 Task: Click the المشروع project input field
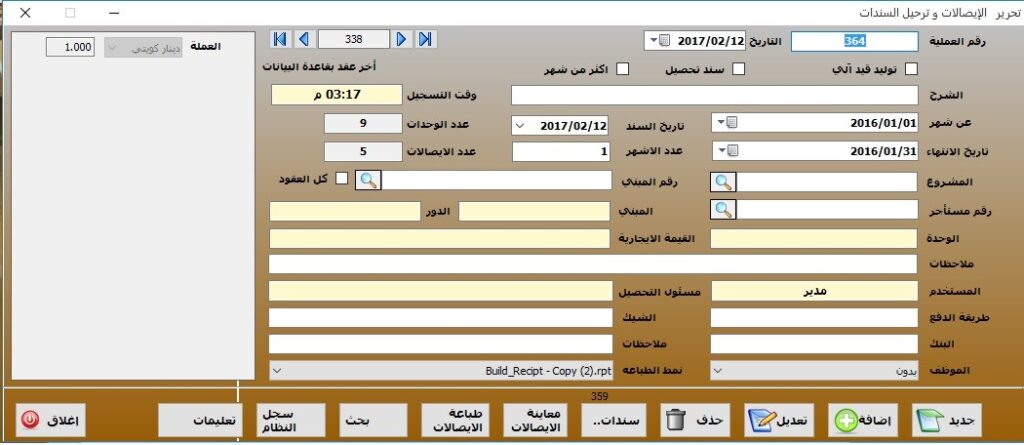point(827,182)
